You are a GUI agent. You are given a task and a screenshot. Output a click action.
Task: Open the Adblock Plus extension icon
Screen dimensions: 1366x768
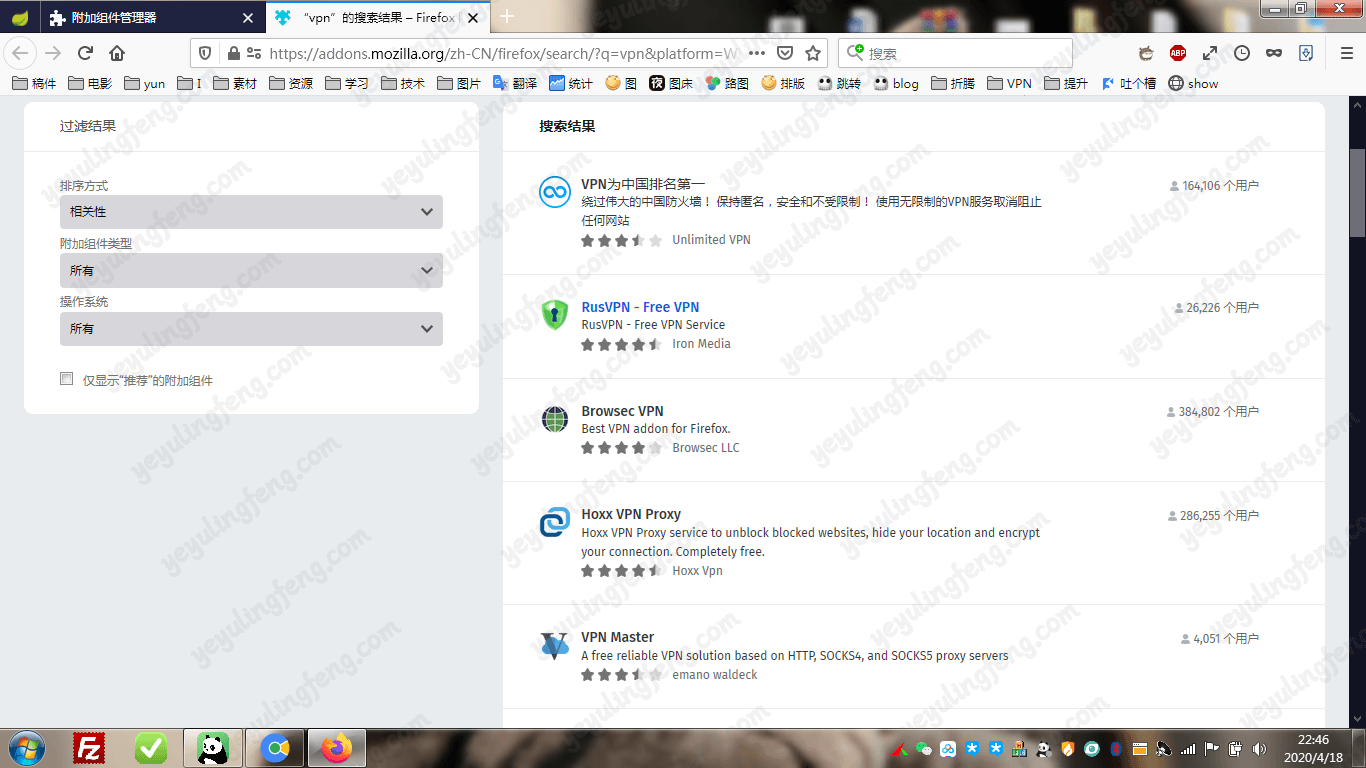[x=1178, y=53]
